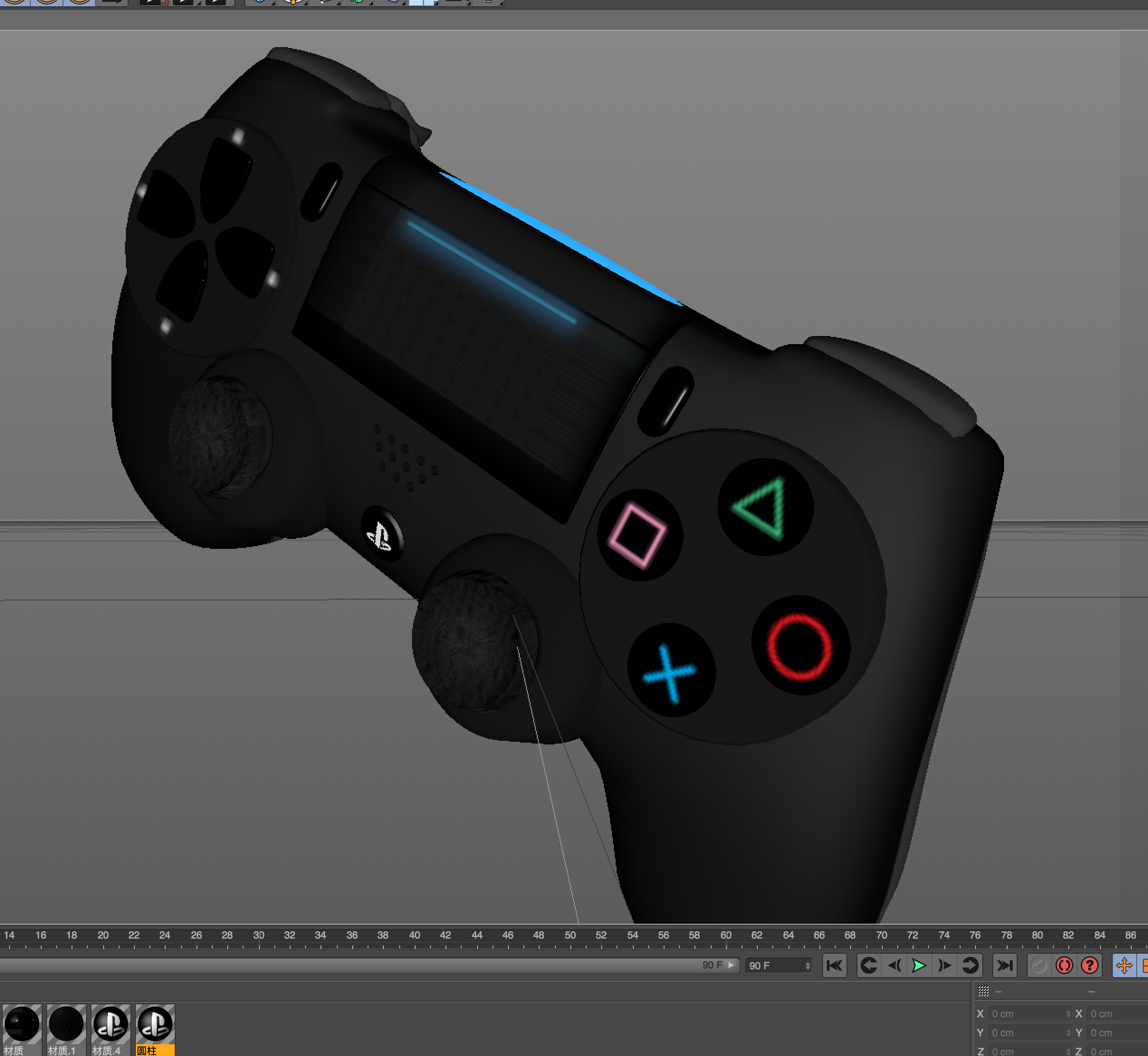Click the X size field on the right

click(1117, 1014)
